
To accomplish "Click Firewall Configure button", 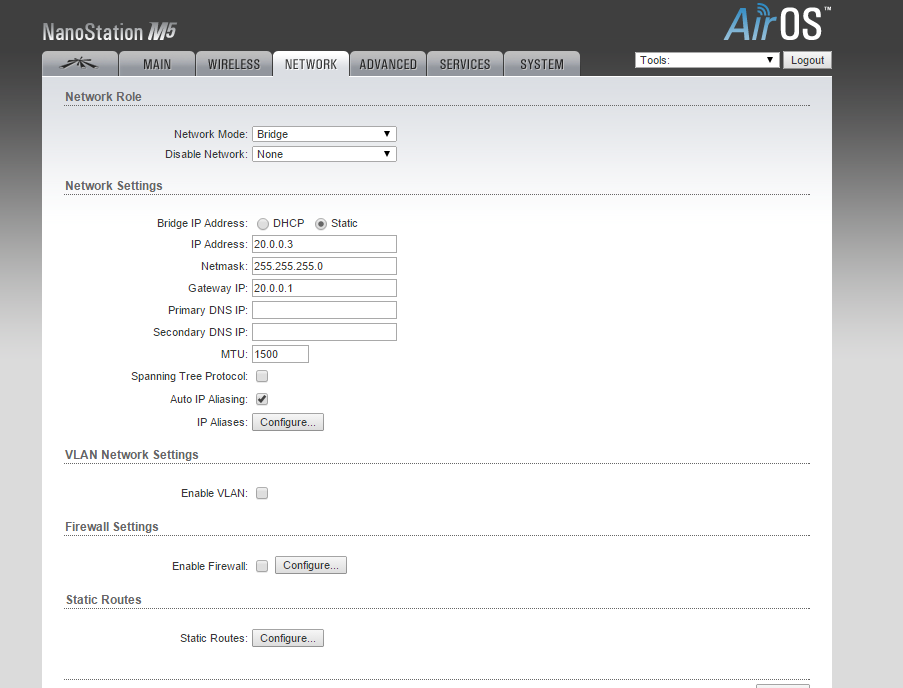I will click(x=311, y=565).
